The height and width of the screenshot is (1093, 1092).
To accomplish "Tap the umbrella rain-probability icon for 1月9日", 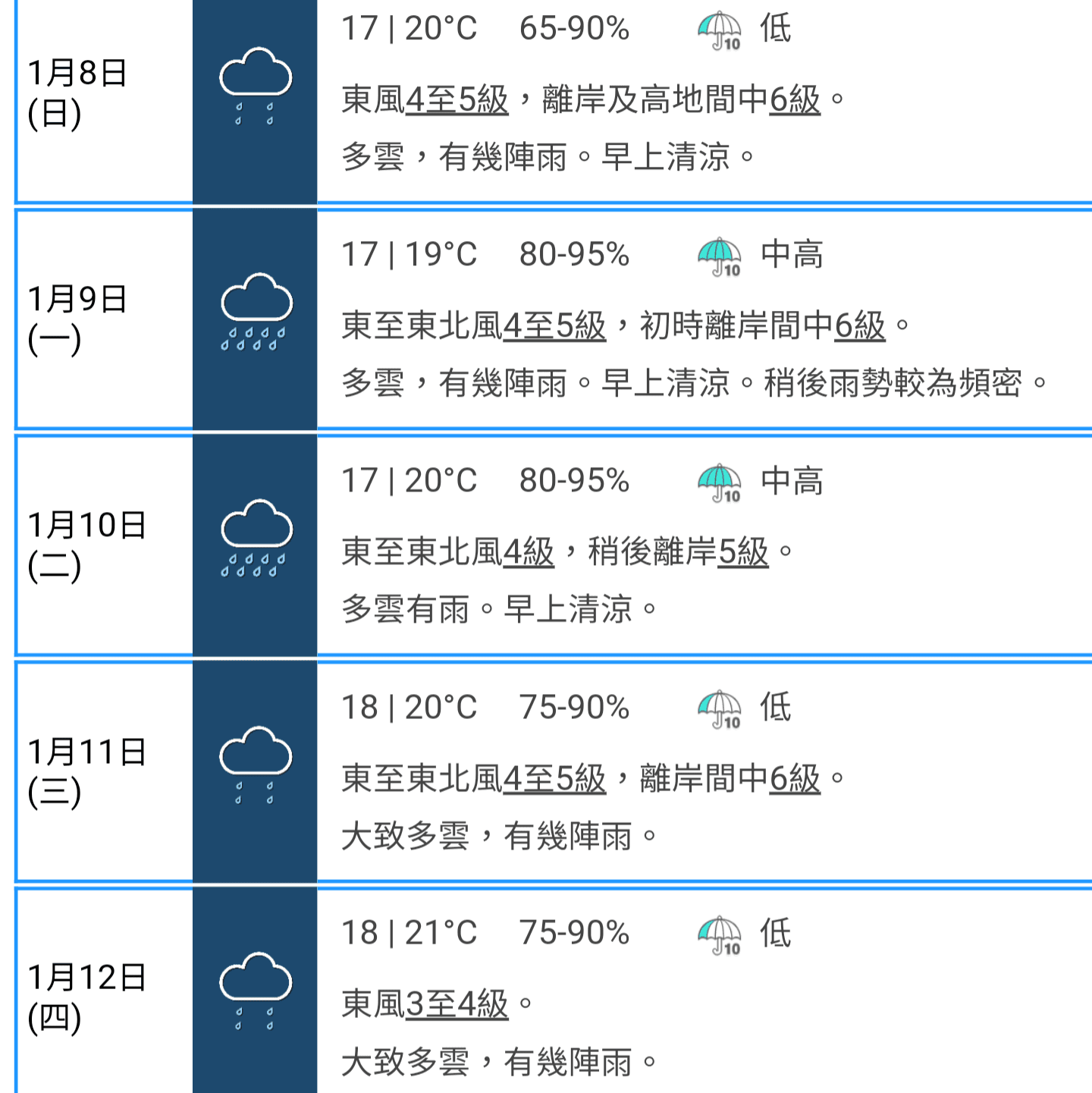I will (x=719, y=257).
